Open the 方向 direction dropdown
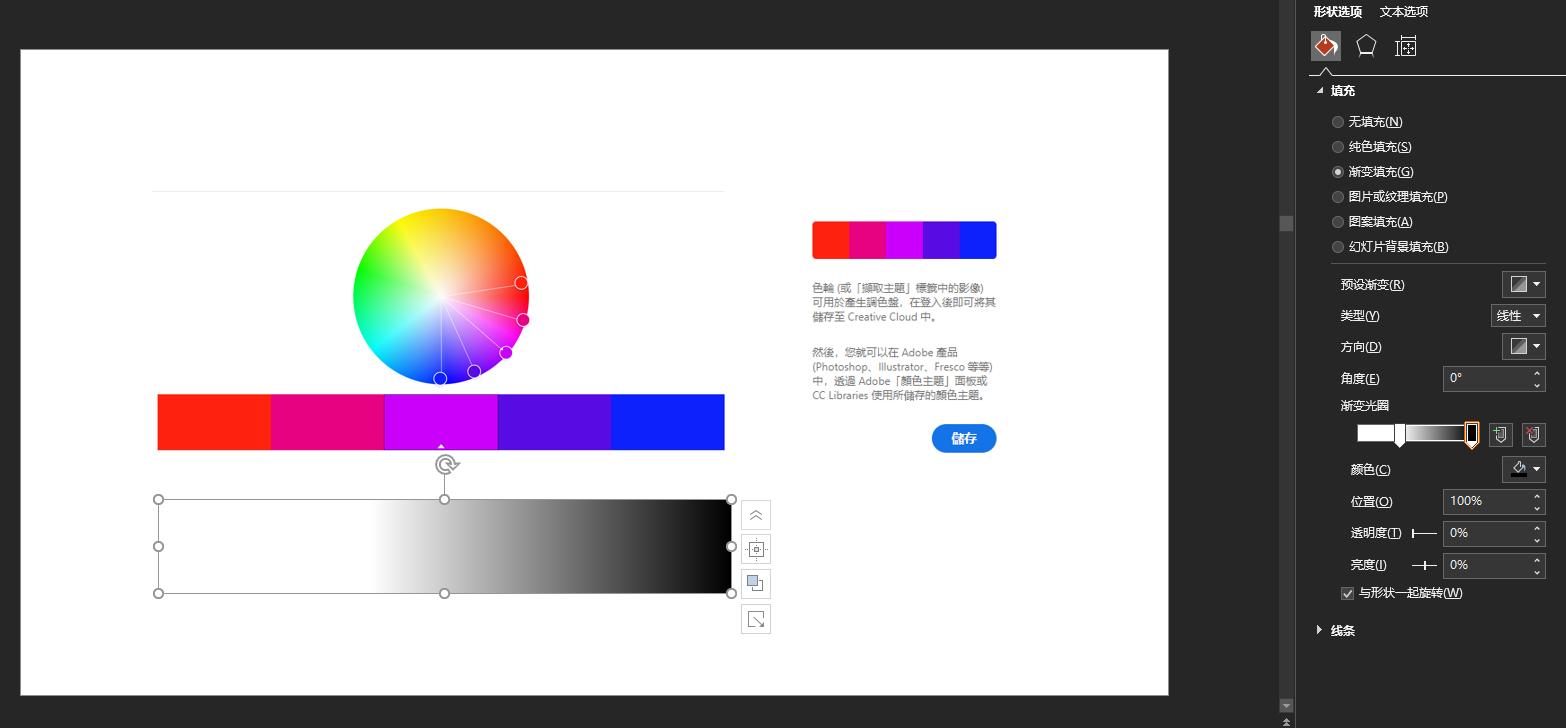1566x728 pixels. (1524, 347)
